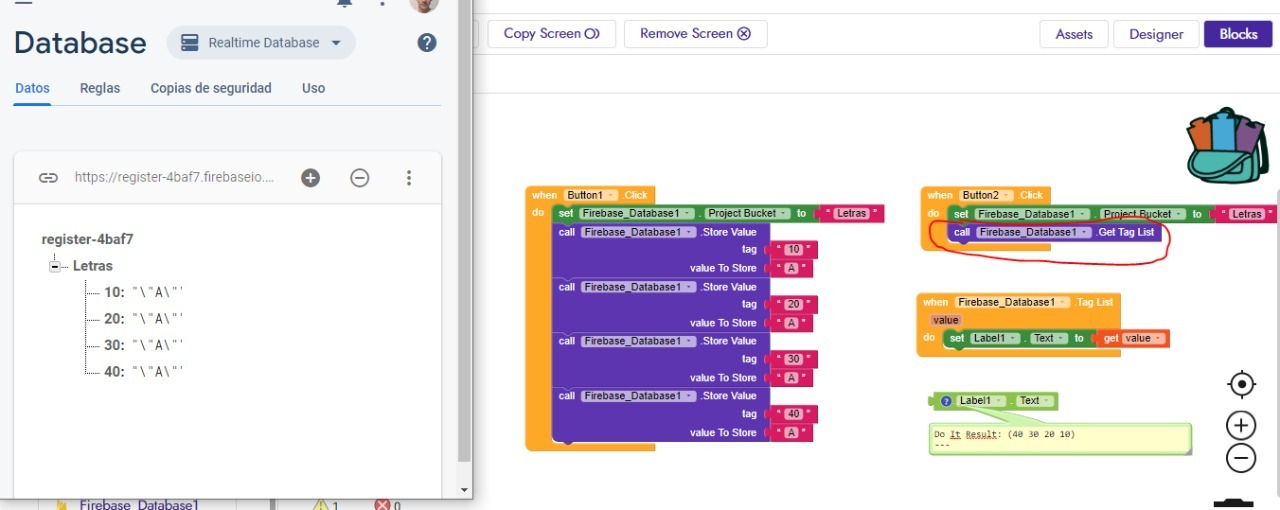Image resolution: width=1280 pixels, height=510 pixels.
Task: Select the database entry with key 10
Action: coord(114,293)
